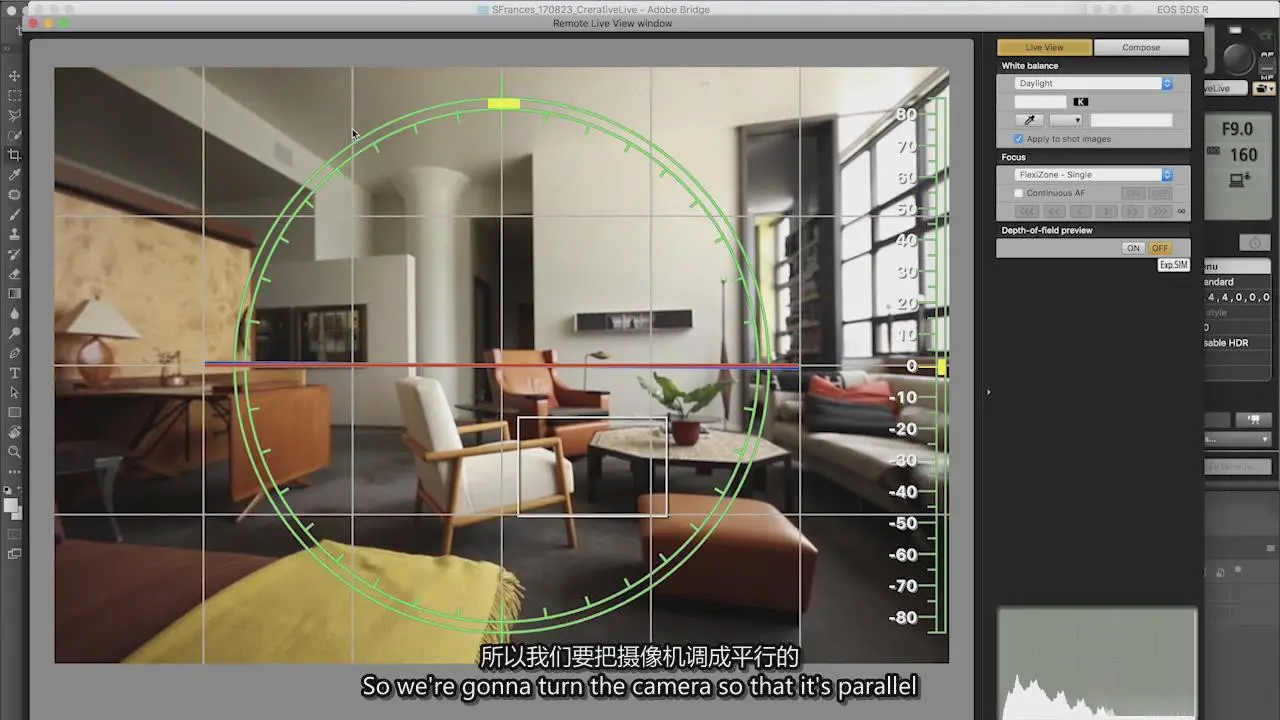1280x720 pixels.
Task: Click the F9.0 aperture value
Action: tap(1238, 129)
